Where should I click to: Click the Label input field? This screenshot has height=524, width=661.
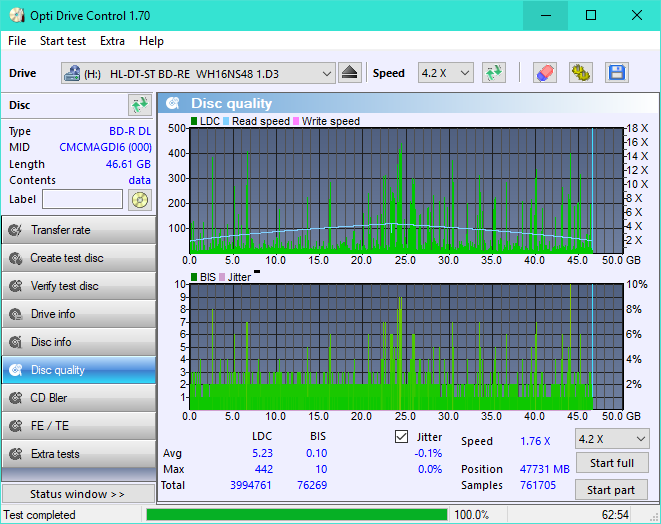click(x=82, y=199)
